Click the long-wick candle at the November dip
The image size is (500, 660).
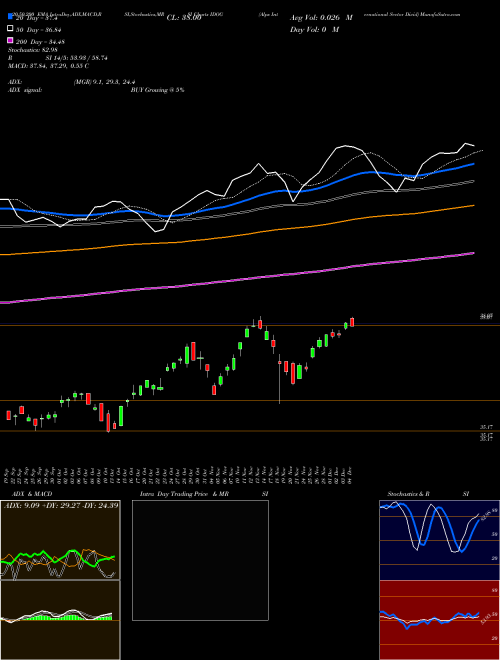coord(279,379)
